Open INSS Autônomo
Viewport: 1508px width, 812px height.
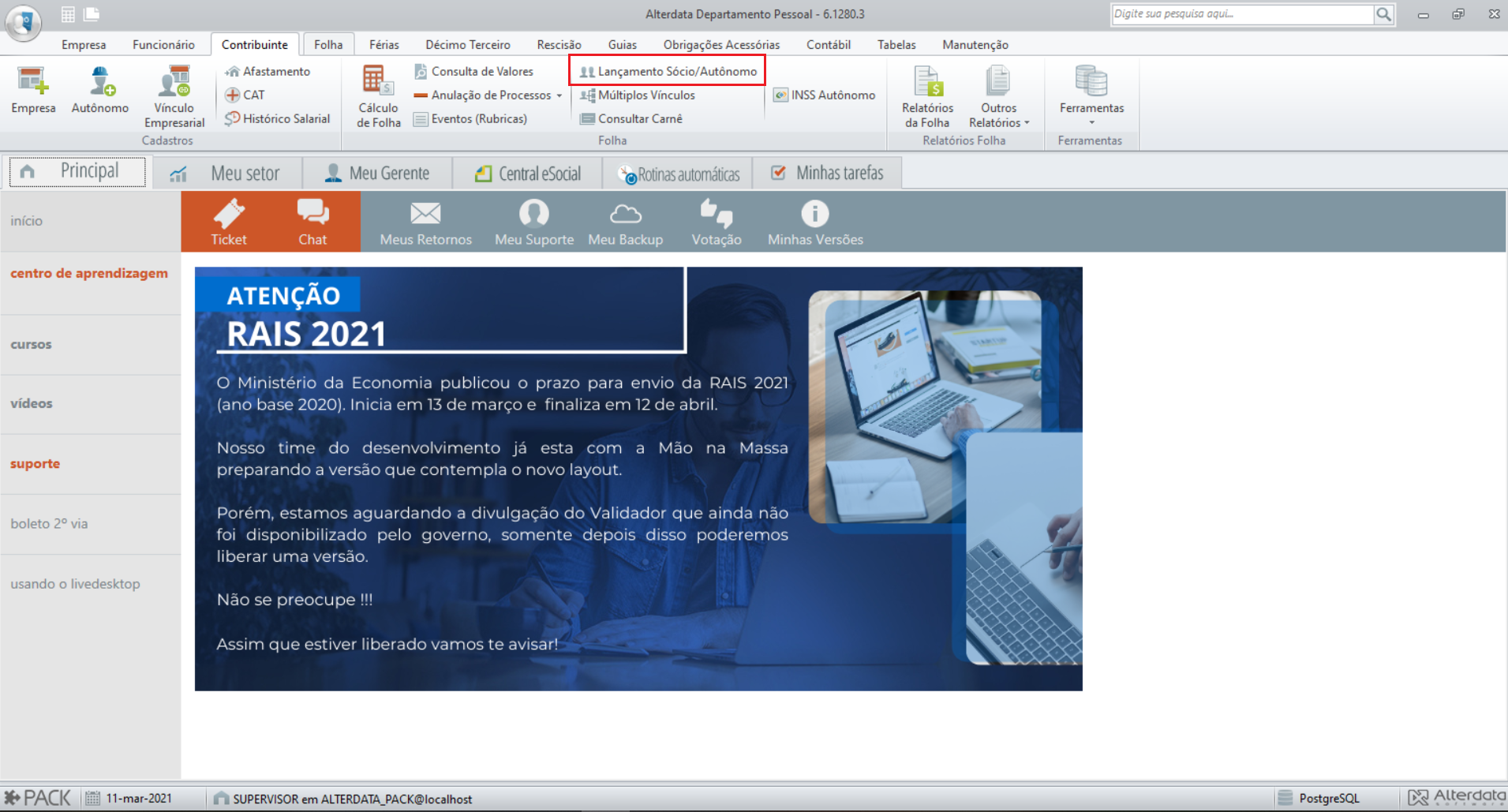(x=825, y=95)
